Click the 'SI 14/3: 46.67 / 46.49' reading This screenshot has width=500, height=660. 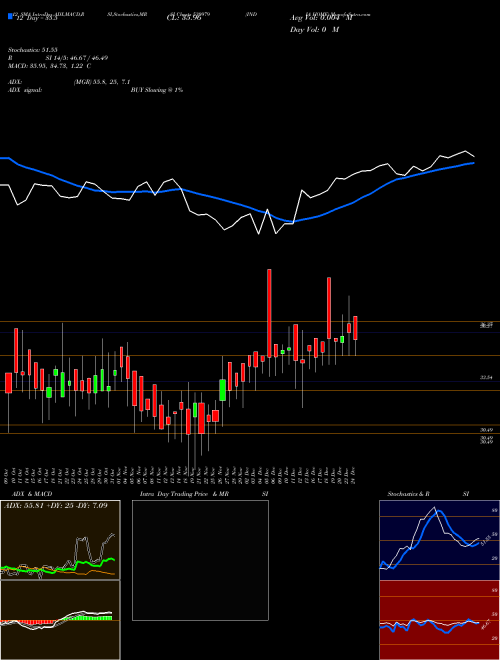(x=77, y=58)
